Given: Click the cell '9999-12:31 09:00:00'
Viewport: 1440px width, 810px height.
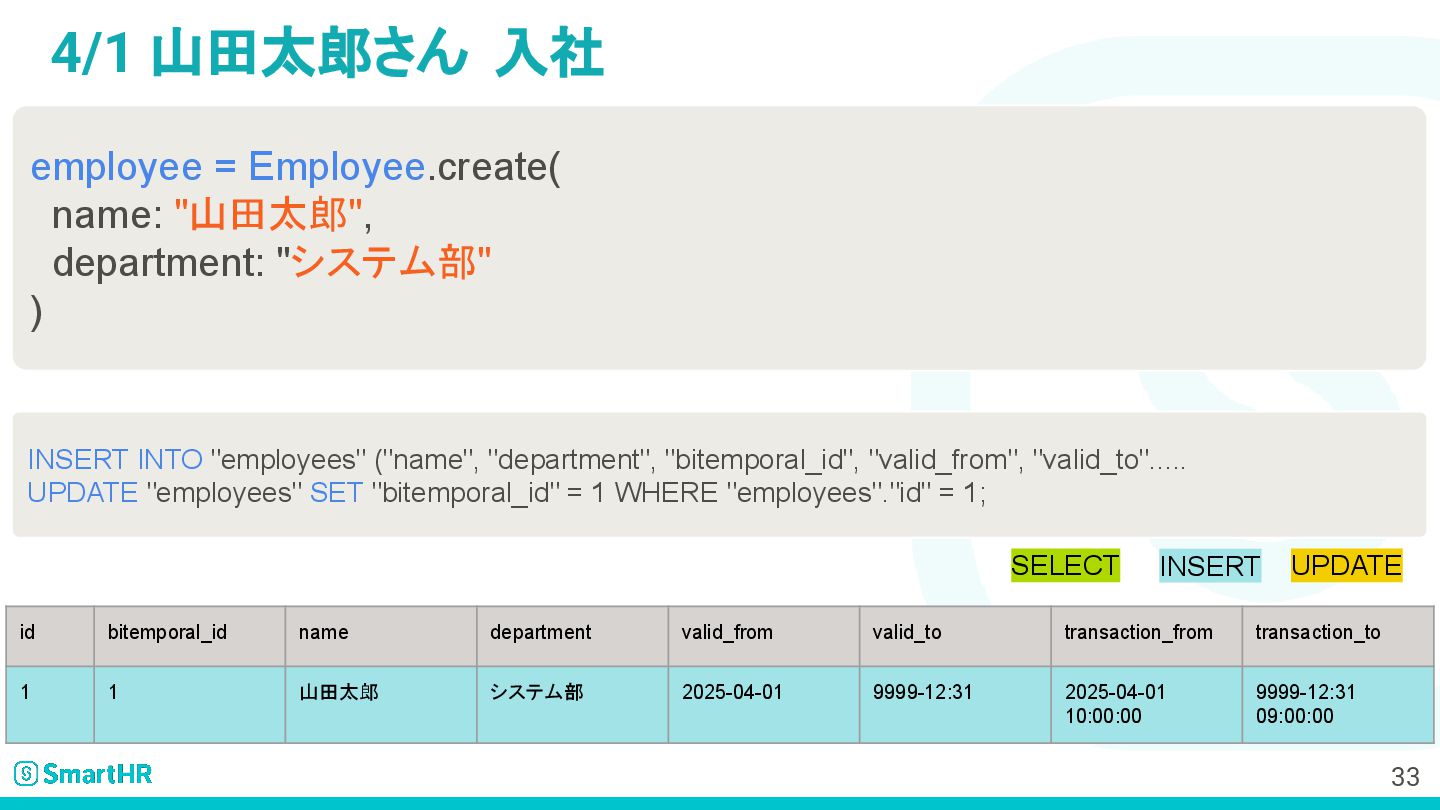Looking at the screenshot, I should 1338,705.
